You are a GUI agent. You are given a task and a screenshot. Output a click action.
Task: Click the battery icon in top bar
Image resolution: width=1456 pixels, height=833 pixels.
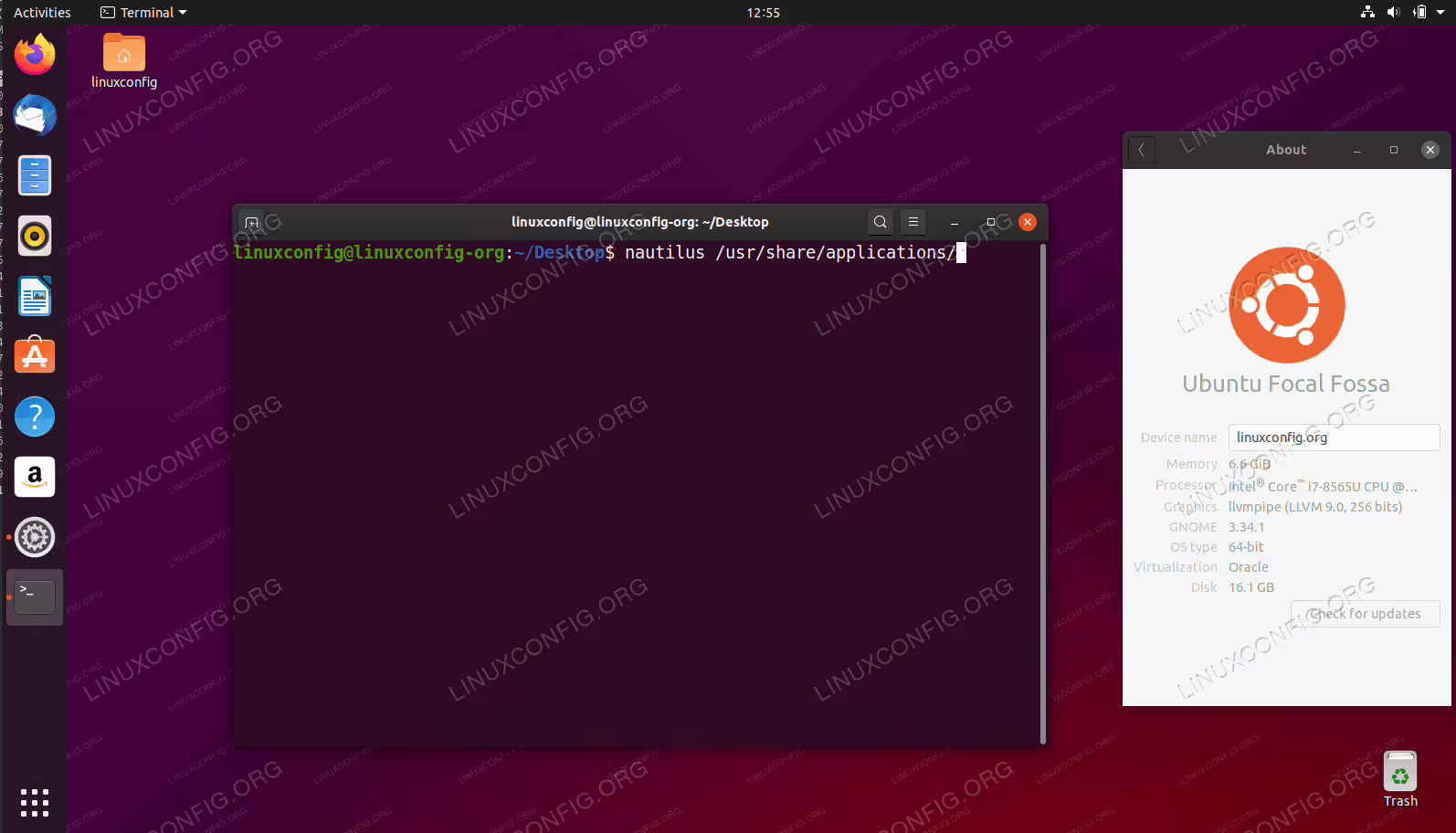click(x=1419, y=12)
